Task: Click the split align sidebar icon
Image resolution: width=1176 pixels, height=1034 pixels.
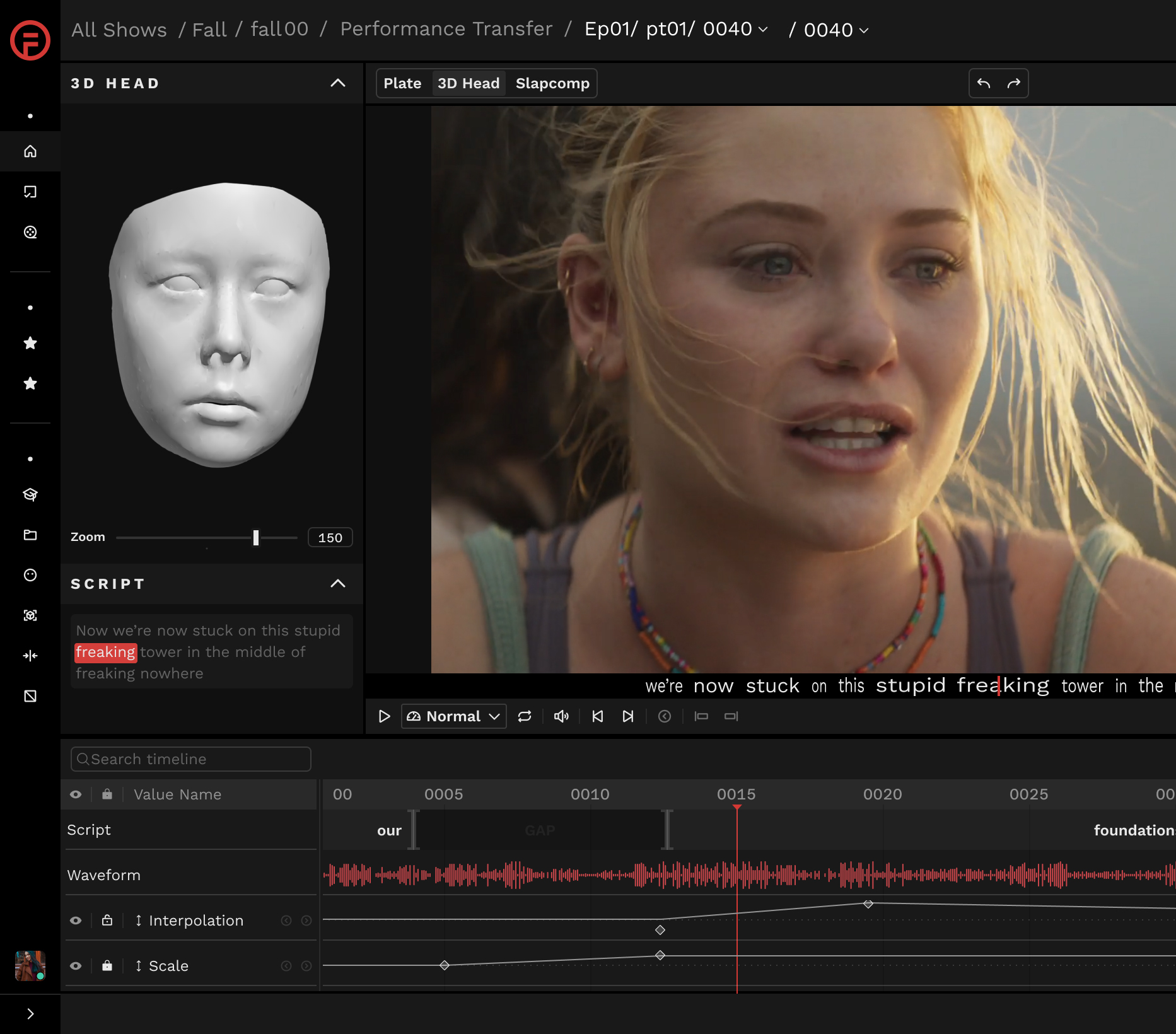Action: [x=30, y=656]
